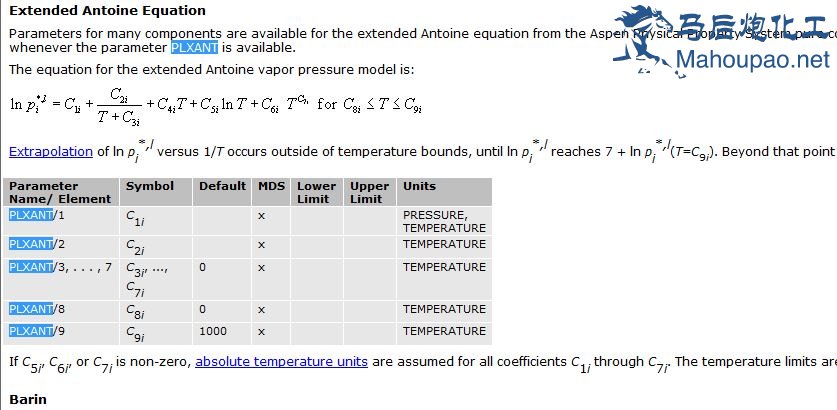Viewport: 837px width, 410px height.
Task: Click the Upper Limit column header
Action: pos(369,192)
